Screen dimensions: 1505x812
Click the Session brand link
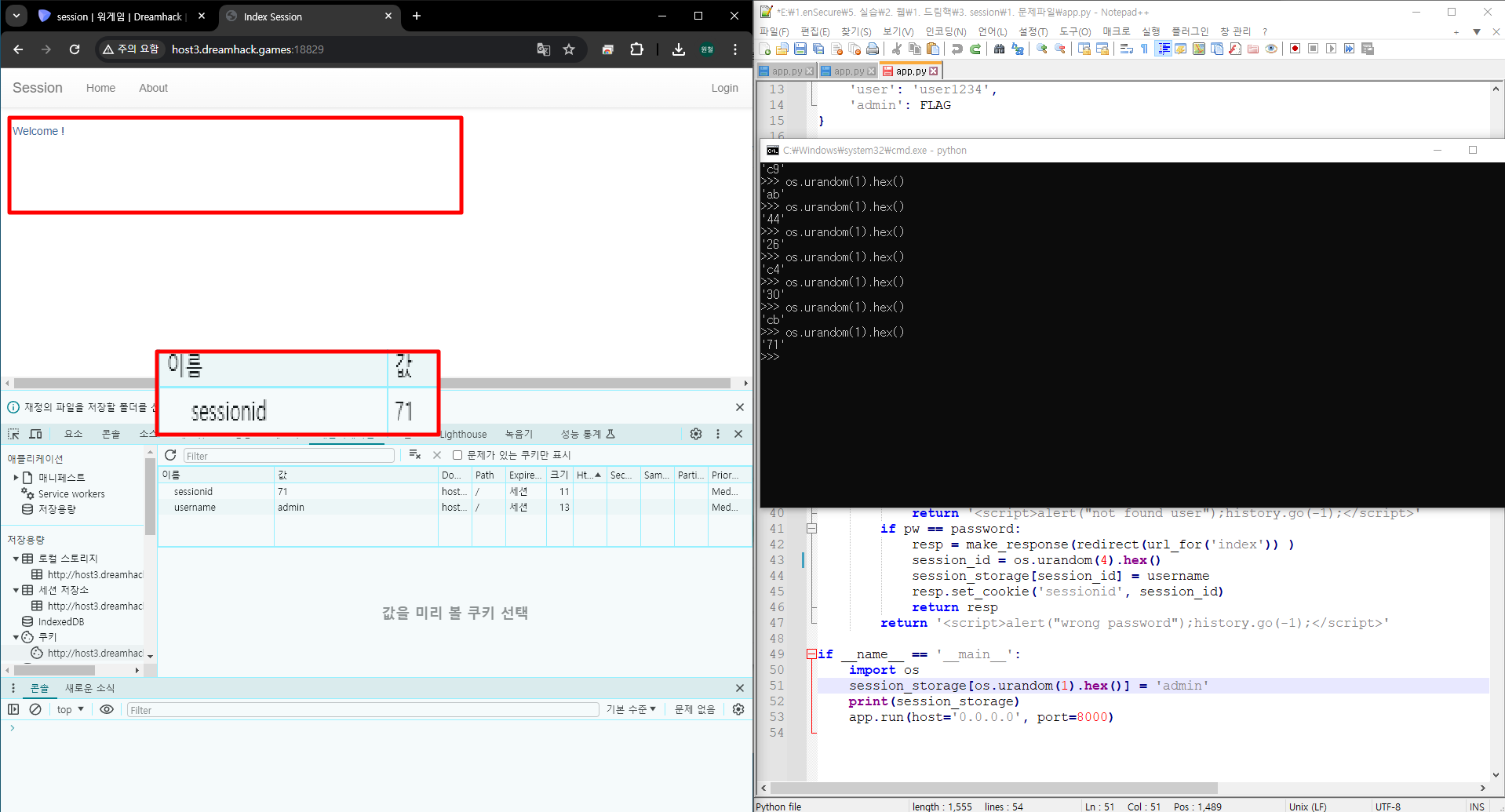pyautogui.click(x=38, y=88)
